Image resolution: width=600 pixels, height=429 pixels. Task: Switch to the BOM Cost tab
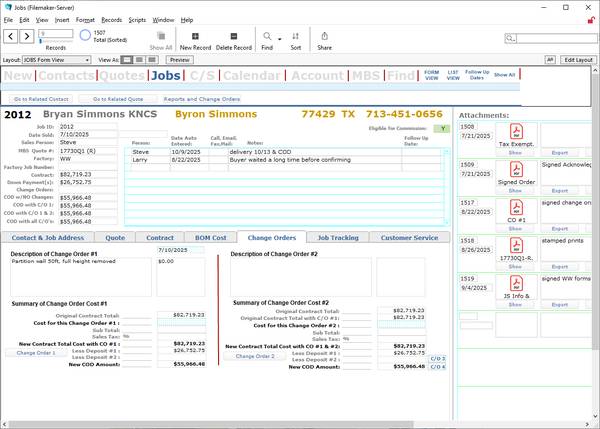tap(209, 238)
